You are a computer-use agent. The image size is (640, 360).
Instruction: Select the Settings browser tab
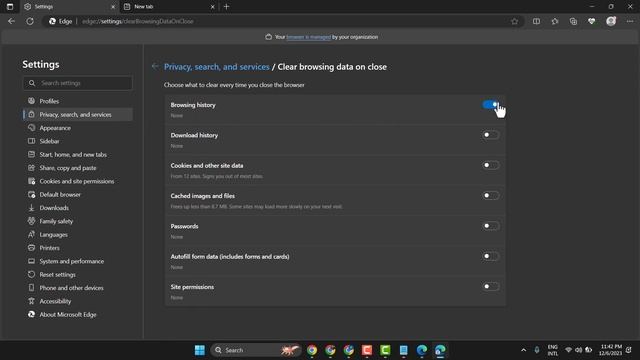point(69,7)
